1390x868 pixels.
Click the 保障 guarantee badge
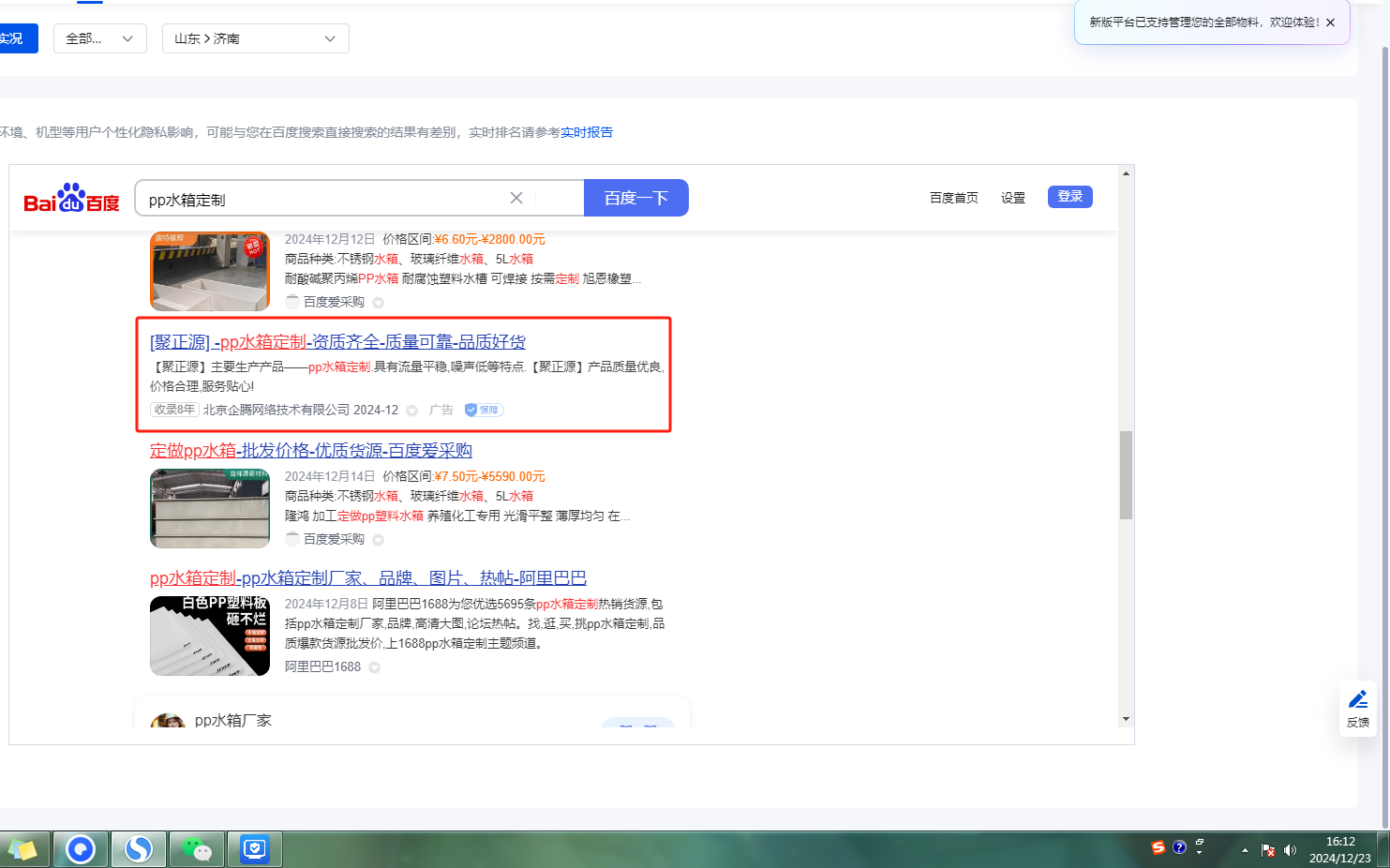(x=485, y=410)
